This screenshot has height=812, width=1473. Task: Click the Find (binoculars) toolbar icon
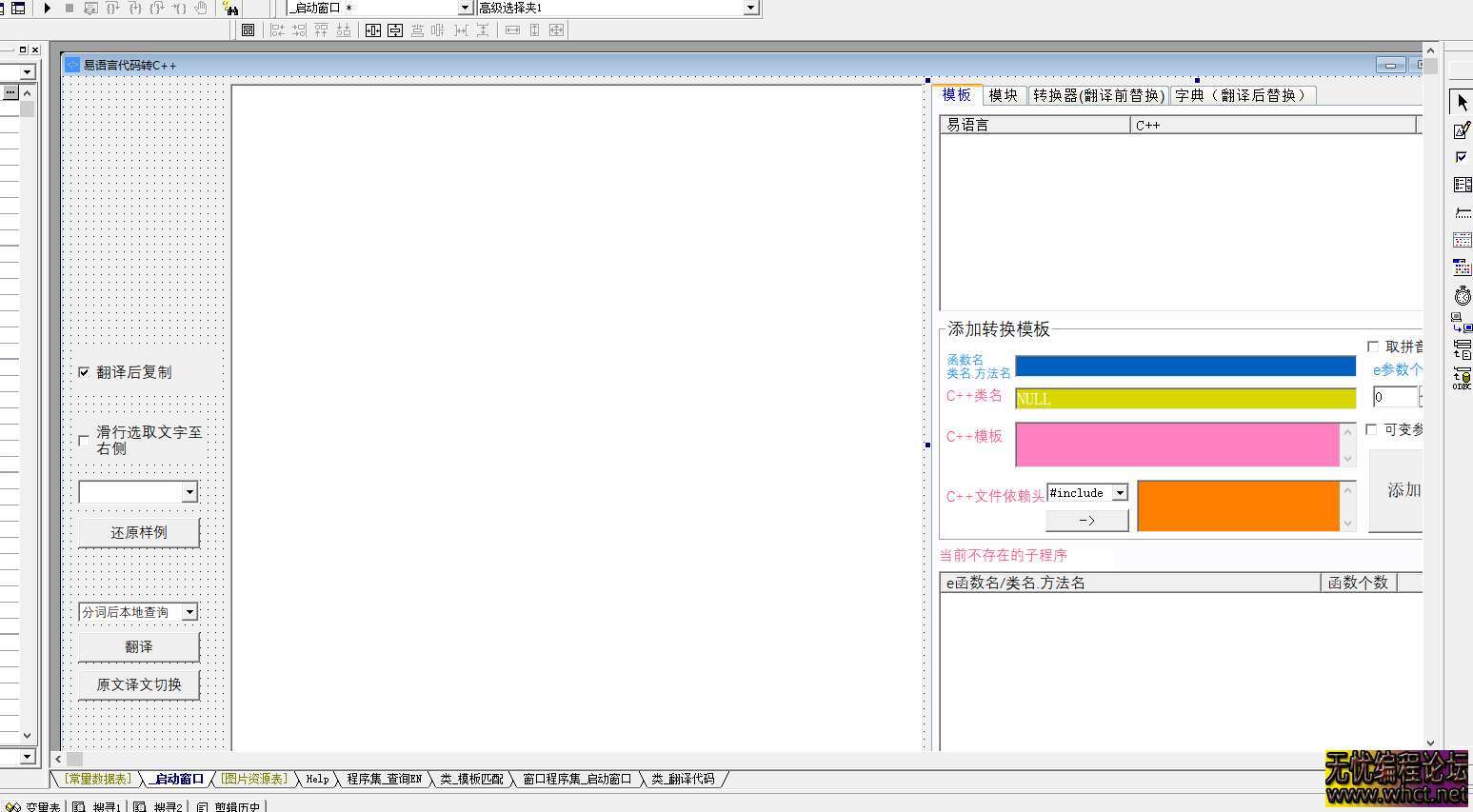tap(231, 9)
